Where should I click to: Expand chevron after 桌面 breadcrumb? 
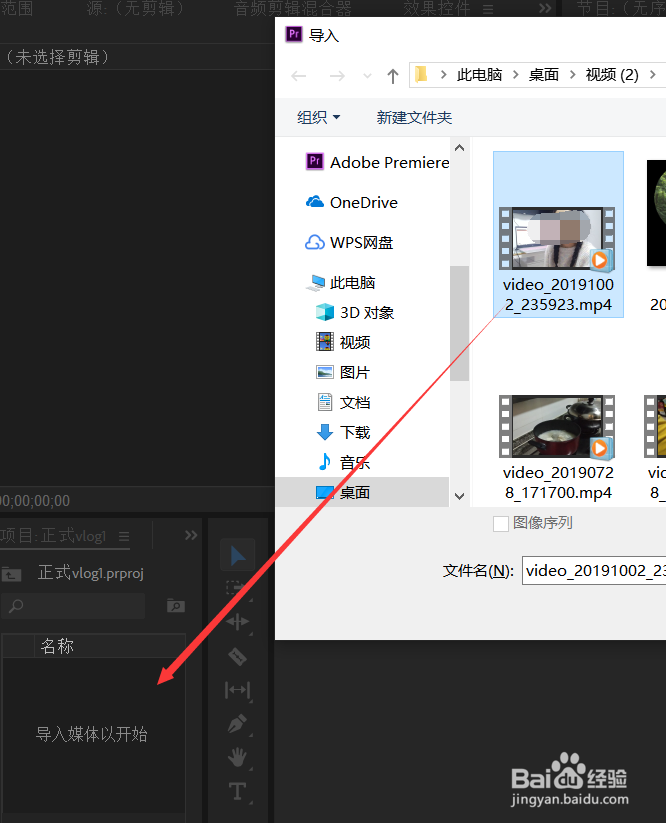tap(573, 75)
